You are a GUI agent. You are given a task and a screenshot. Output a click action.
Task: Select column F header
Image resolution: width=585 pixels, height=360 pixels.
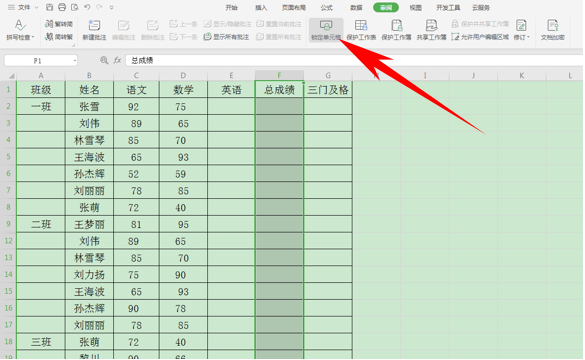279,75
